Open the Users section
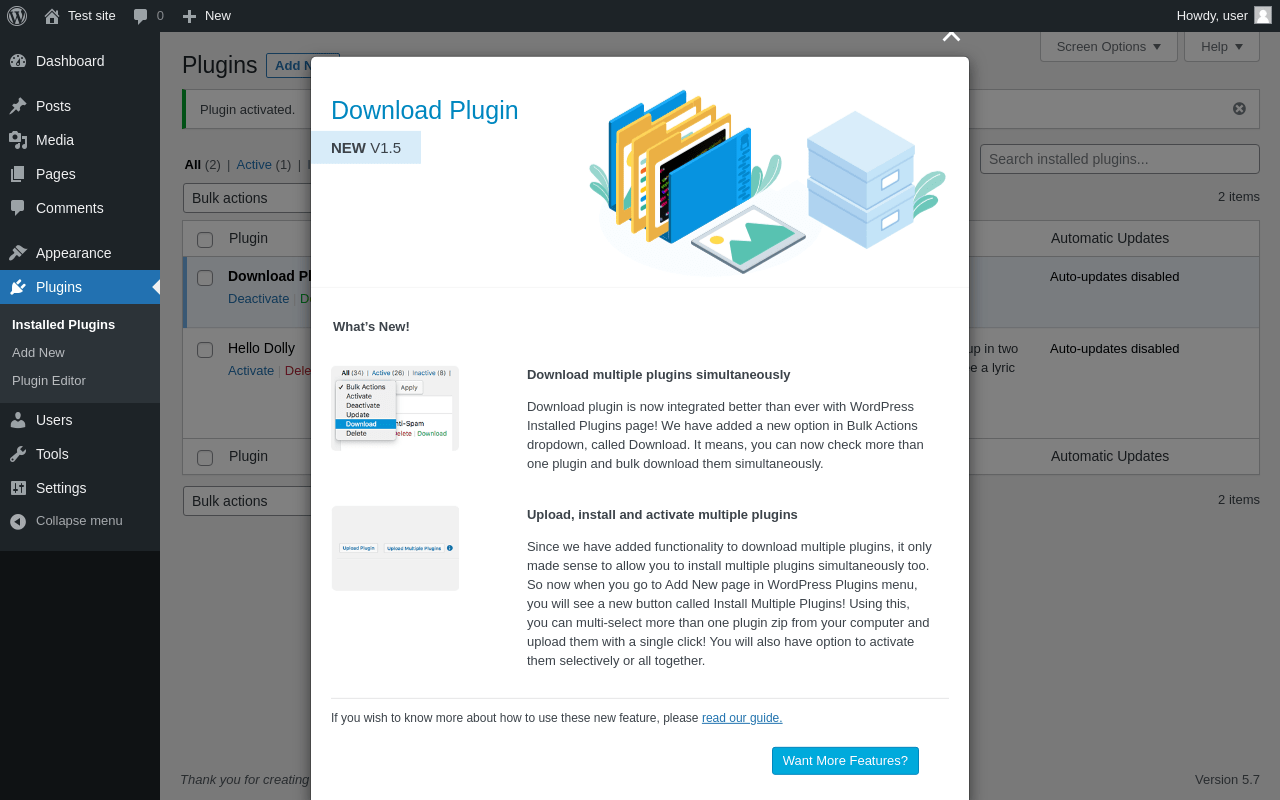Image resolution: width=1280 pixels, height=800 pixels. [80, 420]
